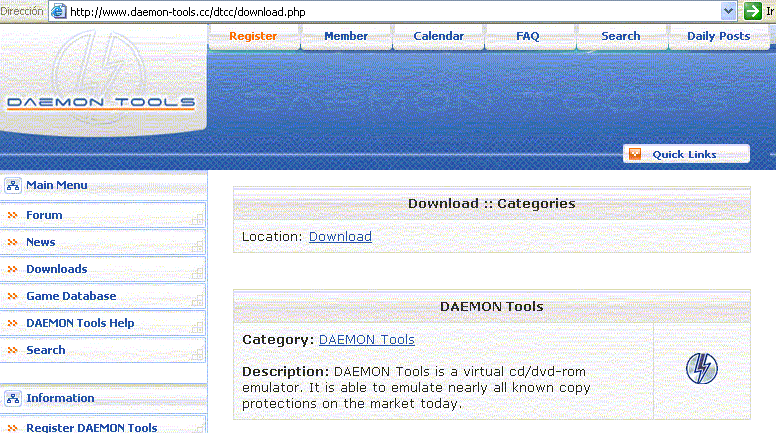Click the orange arrows icon beside DAEMON Tools Help
The image size is (776, 433).
[12, 323]
